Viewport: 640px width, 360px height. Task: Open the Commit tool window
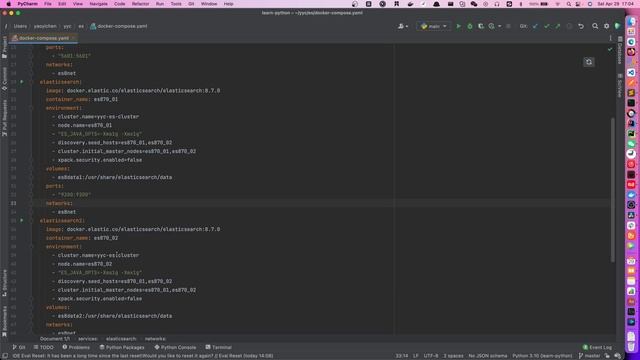click(x=4, y=78)
